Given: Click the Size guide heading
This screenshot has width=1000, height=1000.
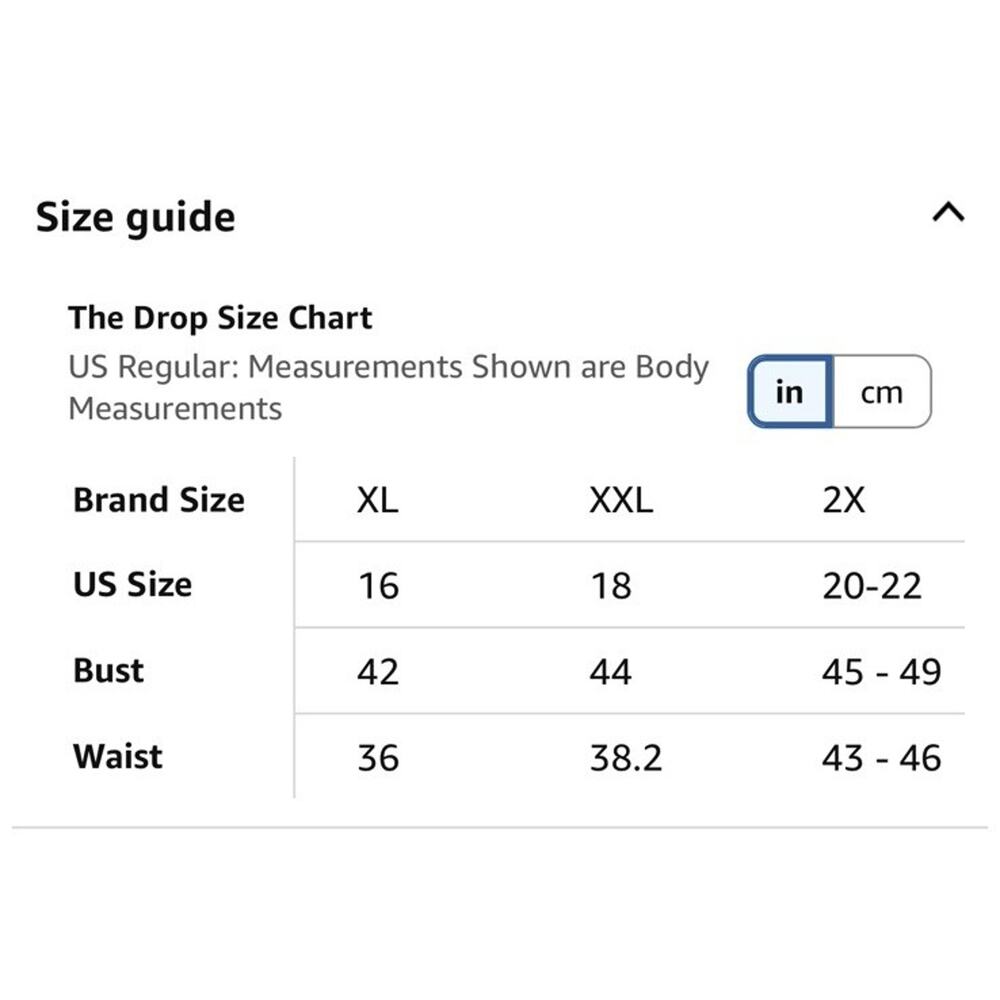Looking at the screenshot, I should (135, 217).
